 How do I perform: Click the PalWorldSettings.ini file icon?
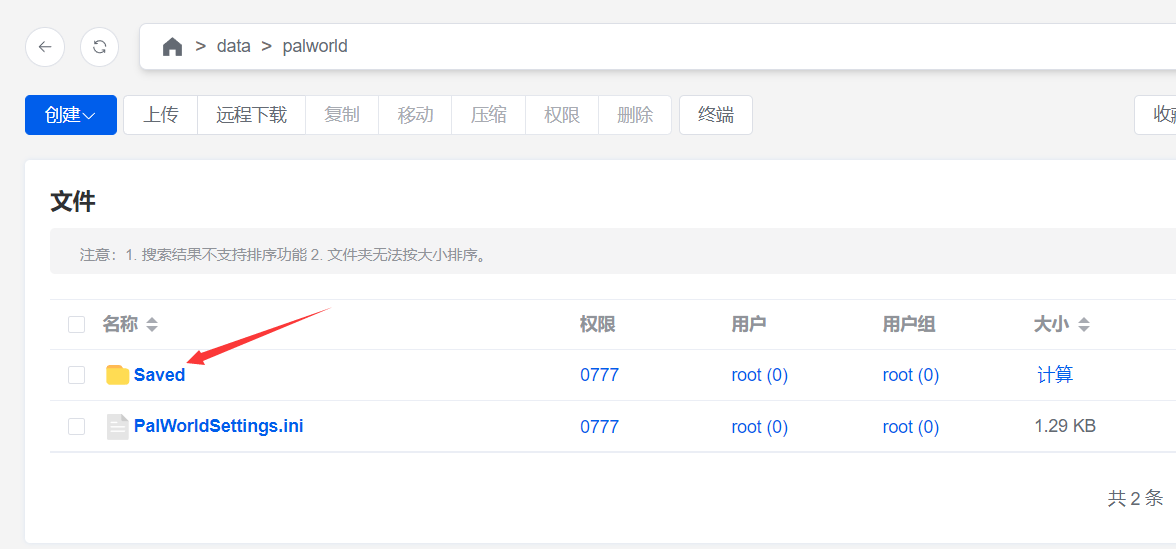pyautogui.click(x=118, y=427)
